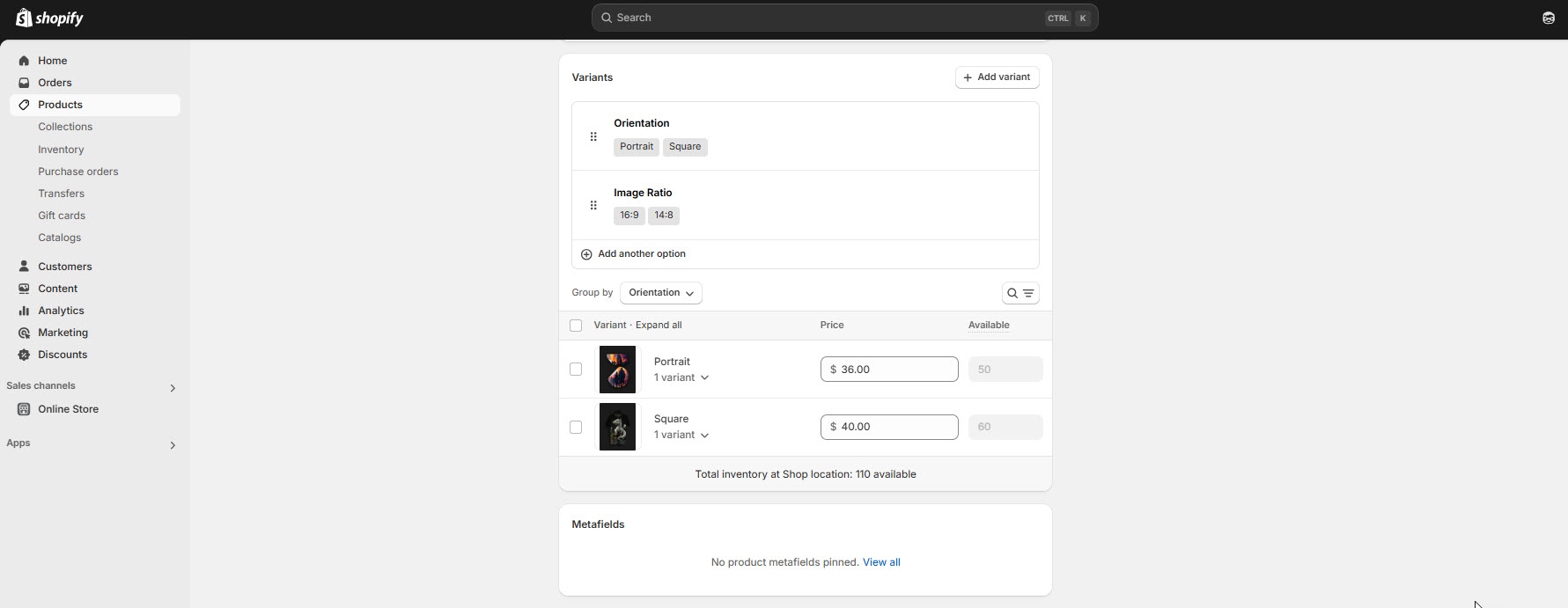
Task: Click the Orders inbox icon in sidebar
Action: (24, 83)
